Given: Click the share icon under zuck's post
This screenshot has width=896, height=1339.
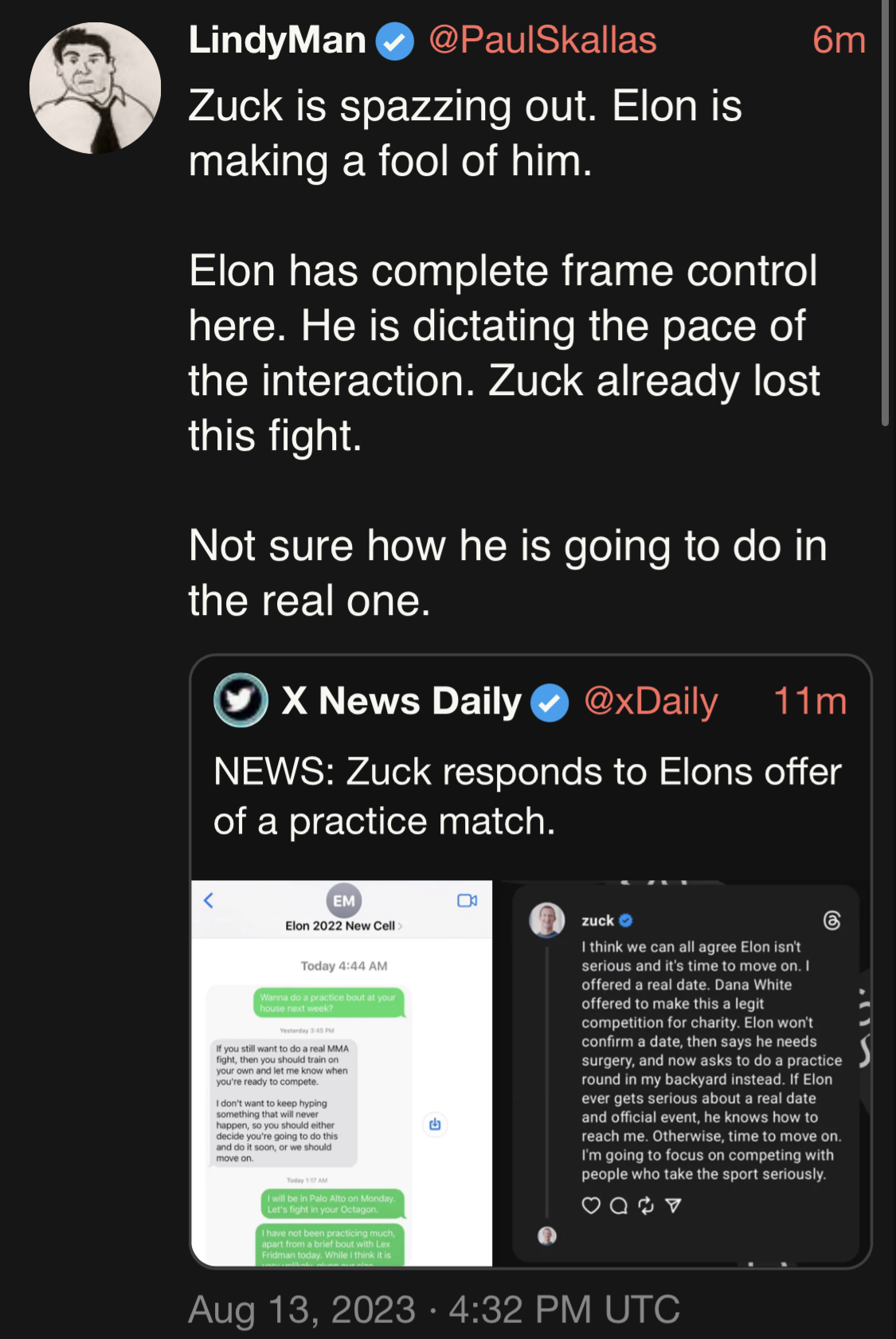Looking at the screenshot, I should click(x=674, y=1205).
